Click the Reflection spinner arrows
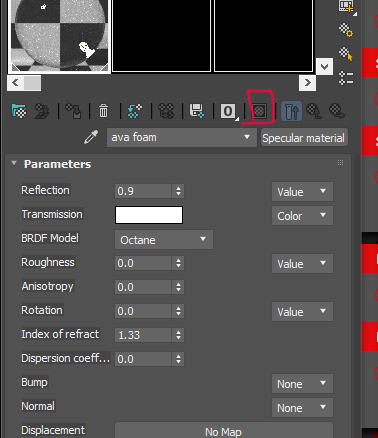Screen dimensions: 378x438 tap(178, 191)
